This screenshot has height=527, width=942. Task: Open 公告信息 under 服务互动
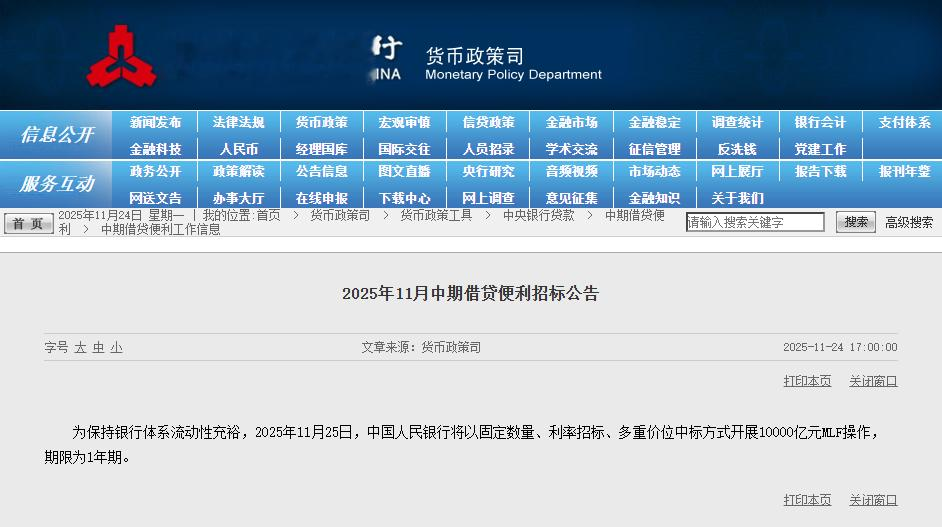(x=321, y=171)
